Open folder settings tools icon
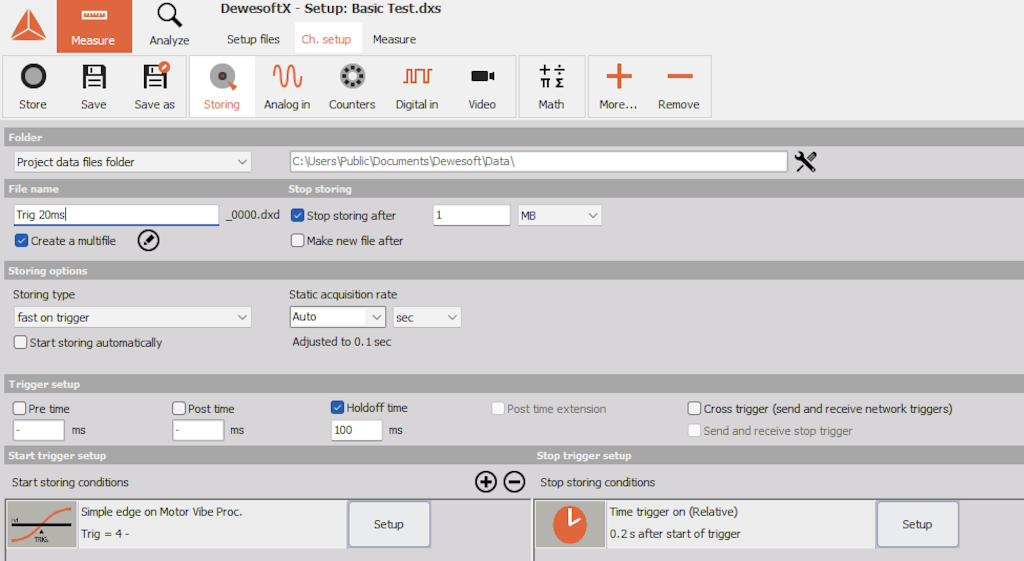The image size is (1024, 561). click(x=805, y=161)
